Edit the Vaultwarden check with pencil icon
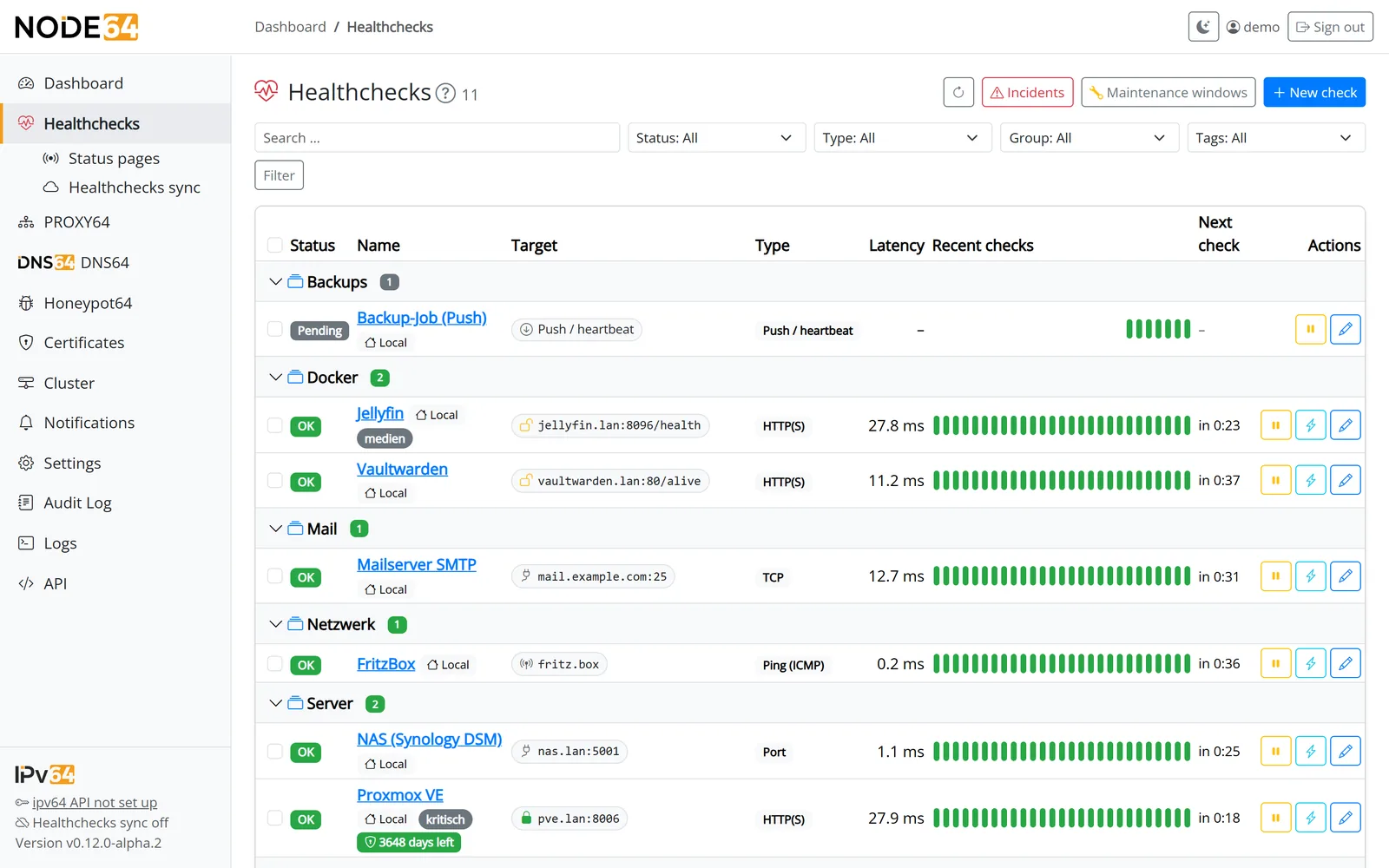Screen dimensions: 1389x868 pyautogui.click(x=1345, y=480)
